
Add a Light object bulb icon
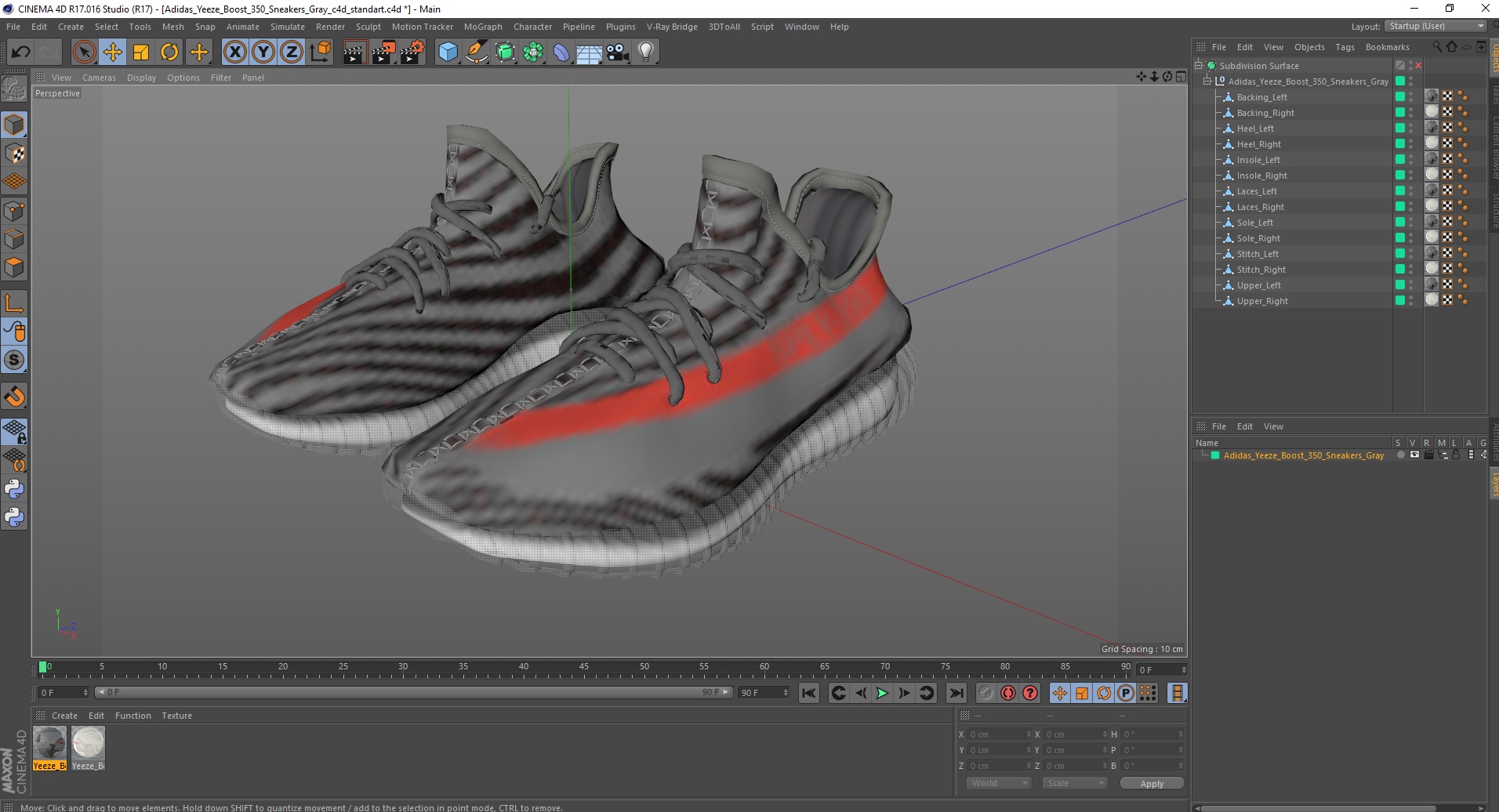(646, 53)
